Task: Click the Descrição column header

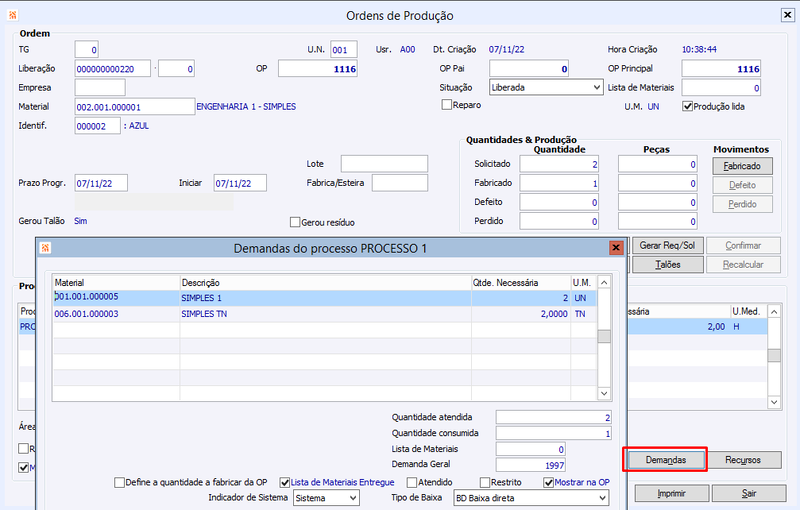Action: (x=326, y=283)
